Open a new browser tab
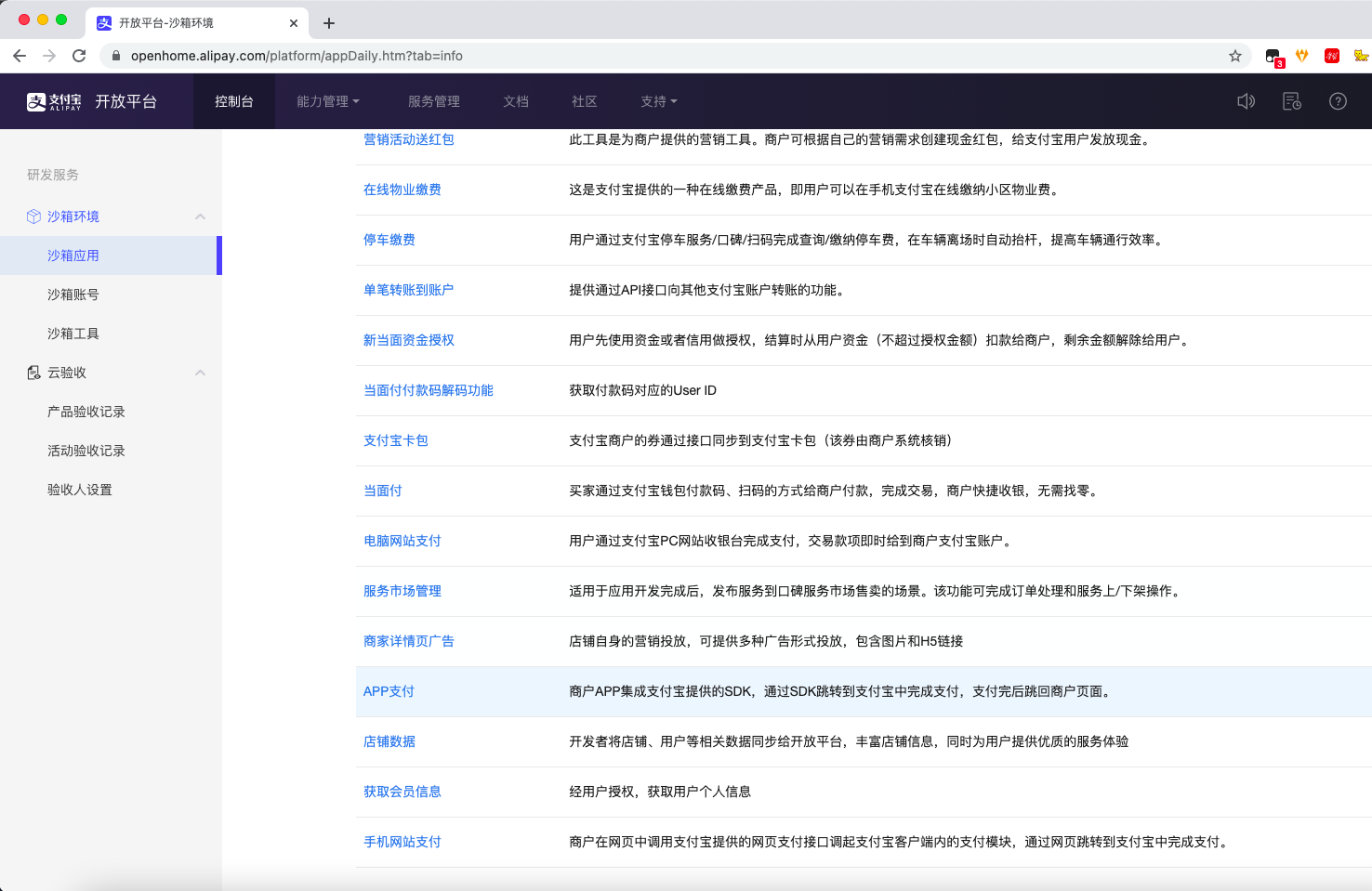 pyautogui.click(x=329, y=23)
